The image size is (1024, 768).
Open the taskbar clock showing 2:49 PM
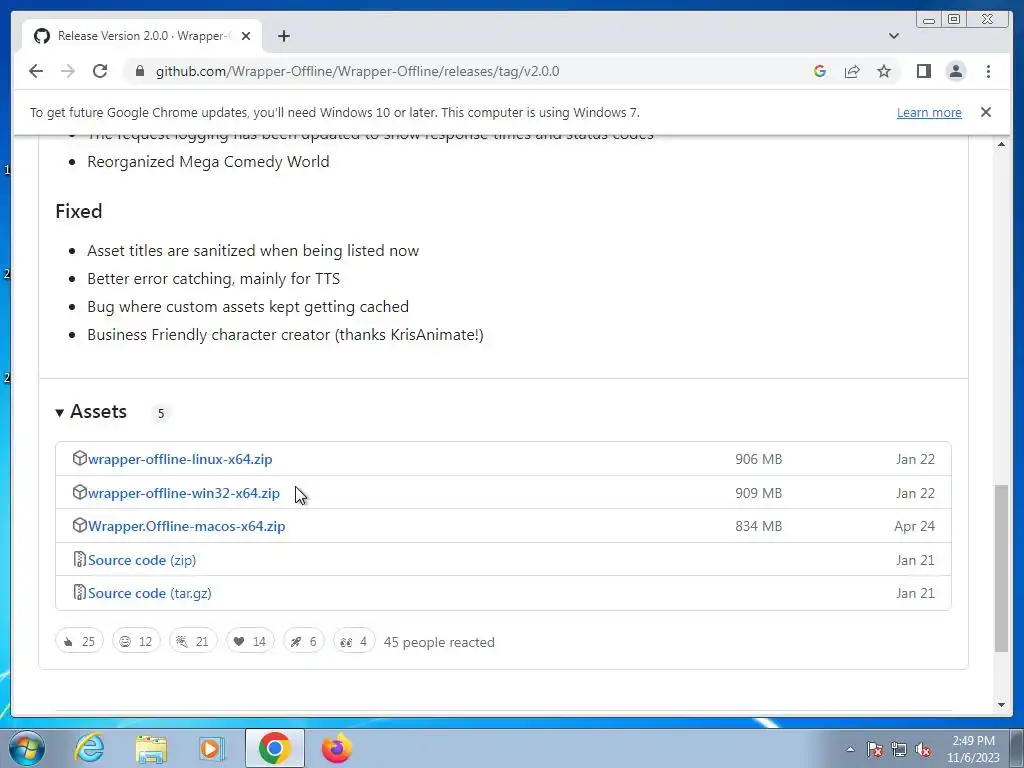pos(973,749)
